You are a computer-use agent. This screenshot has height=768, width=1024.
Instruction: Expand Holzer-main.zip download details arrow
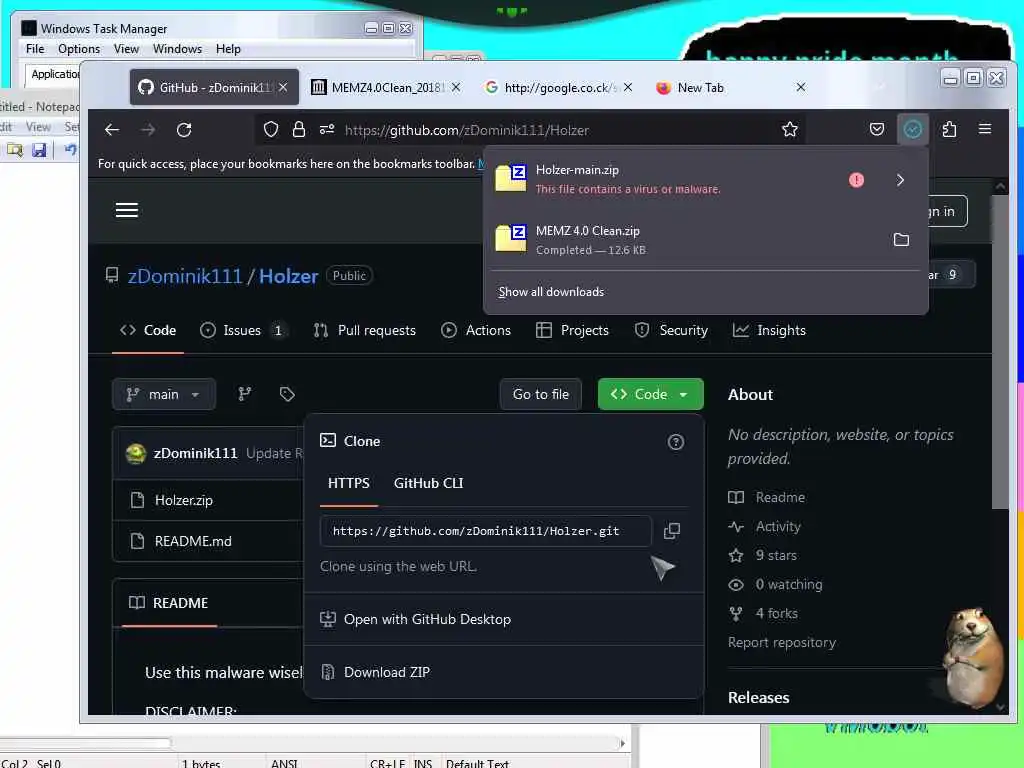[901, 180]
